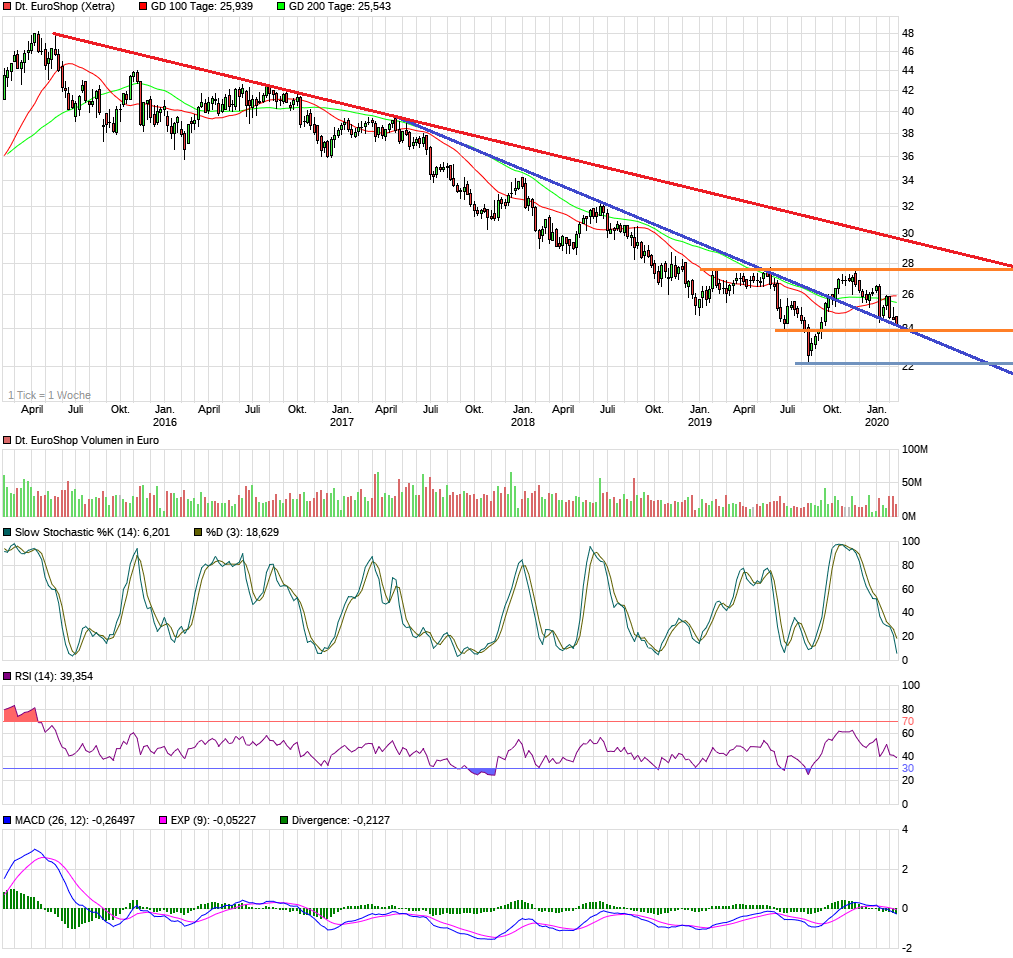Click the 2017 year label on time axis
The image size is (1013, 958).
coord(342,422)
